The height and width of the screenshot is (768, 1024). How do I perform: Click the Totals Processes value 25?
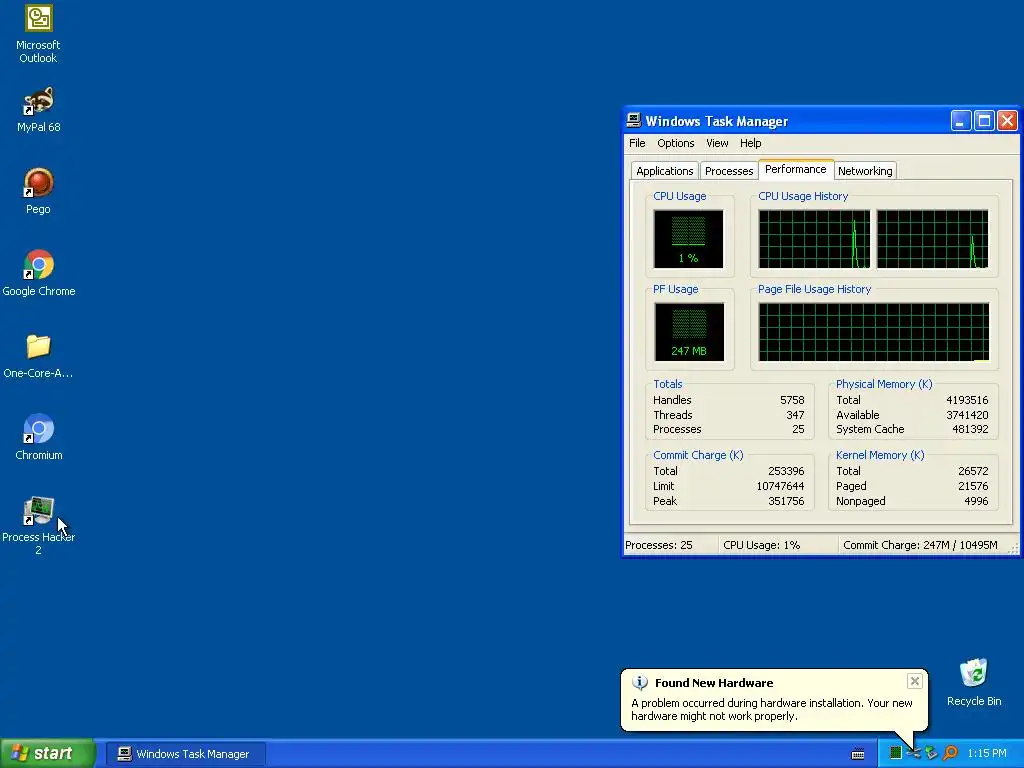tap(798, 429)
